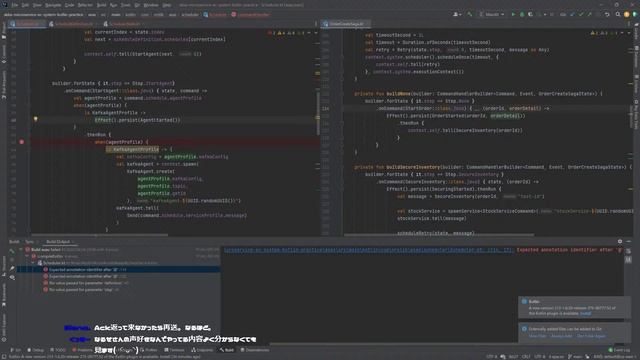Collapse the 'Build main: failed' tree node
This screenshot has width=640, height=360.
[x=21, y=249]
